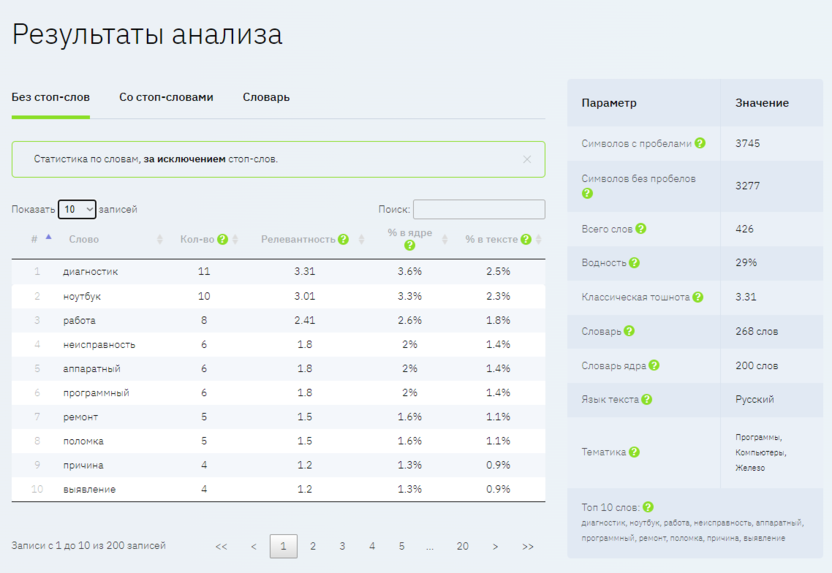Click help icon next to Словарь ядра
This screenshot has height=573, width=832.
tap(654, 365)
